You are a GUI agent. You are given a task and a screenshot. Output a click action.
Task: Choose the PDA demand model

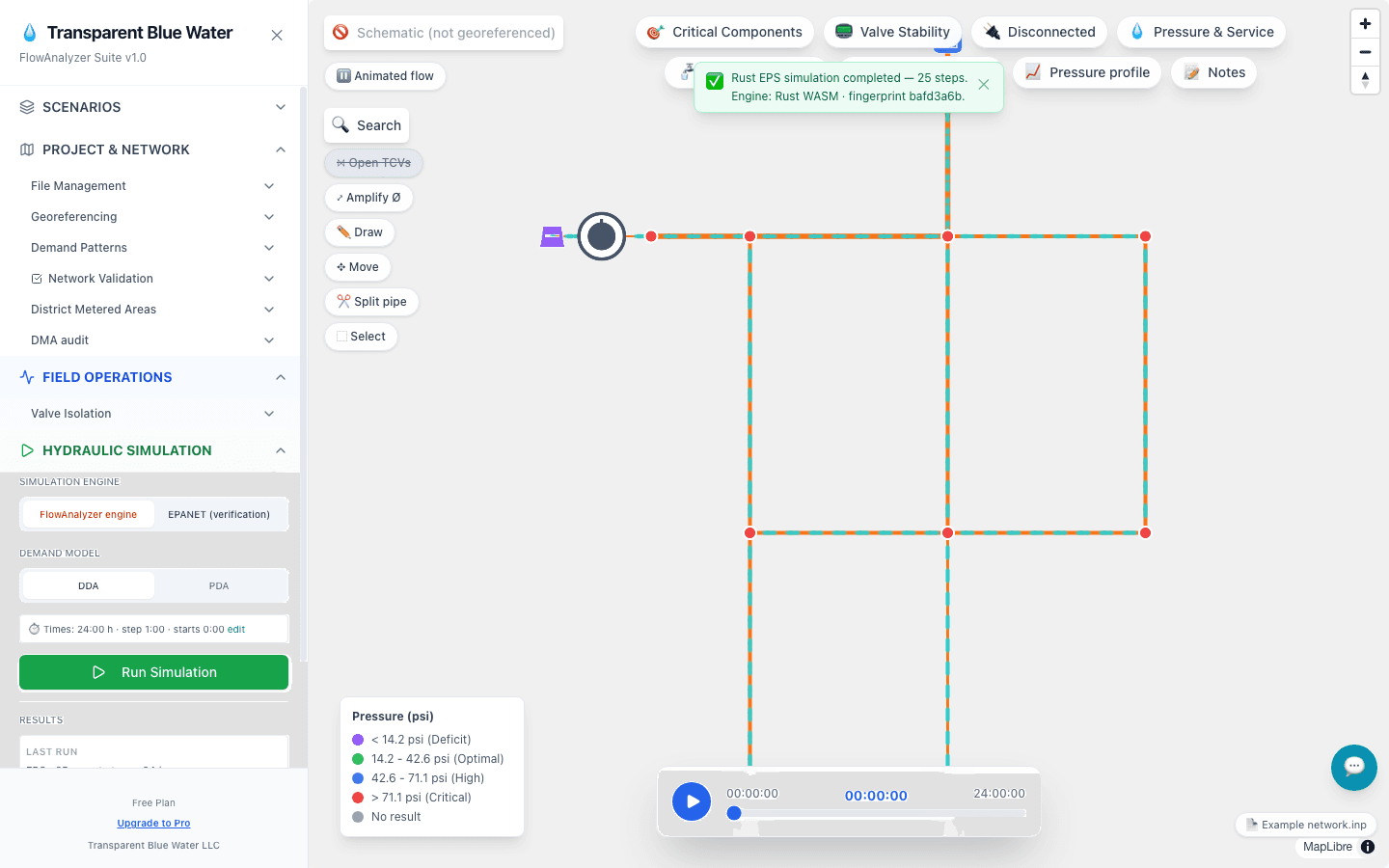(x=219, y=585)
